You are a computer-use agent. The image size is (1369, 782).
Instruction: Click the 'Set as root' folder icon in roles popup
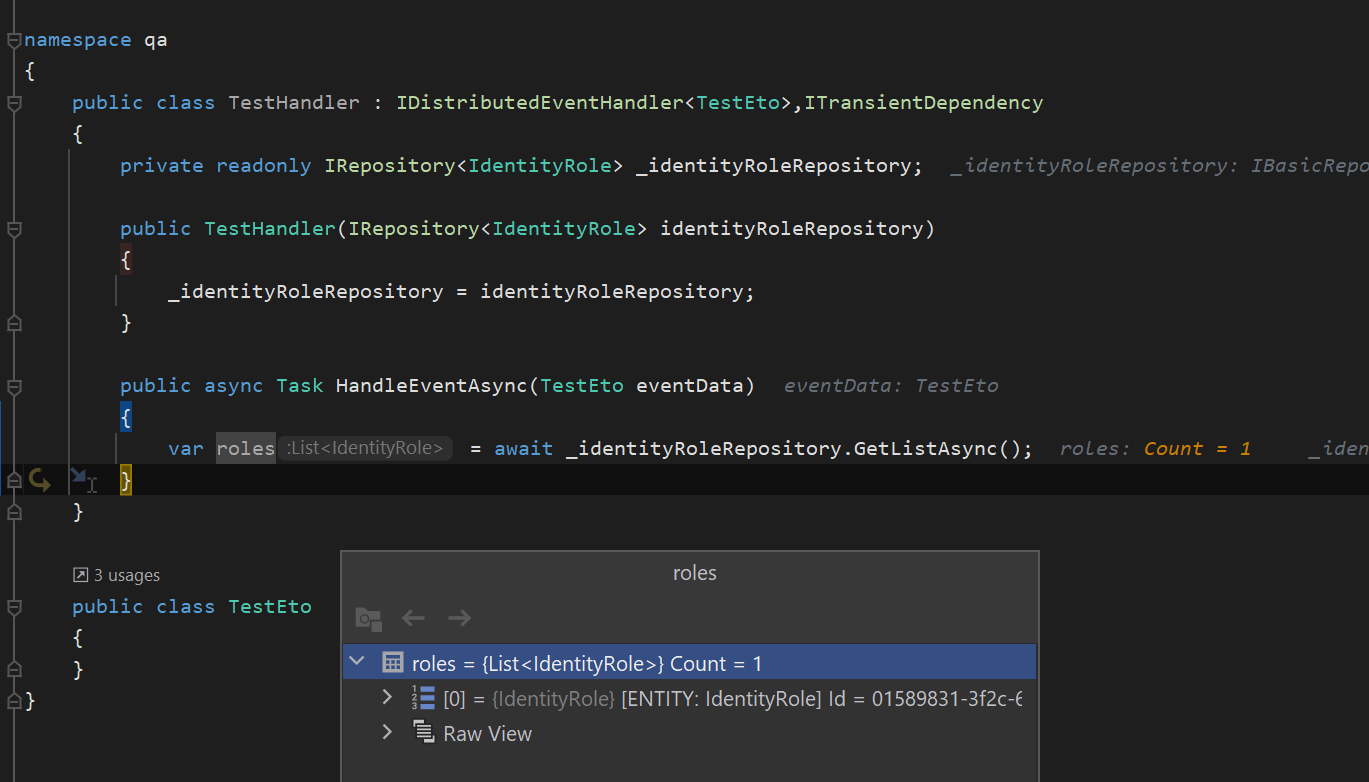coord(369,619)
